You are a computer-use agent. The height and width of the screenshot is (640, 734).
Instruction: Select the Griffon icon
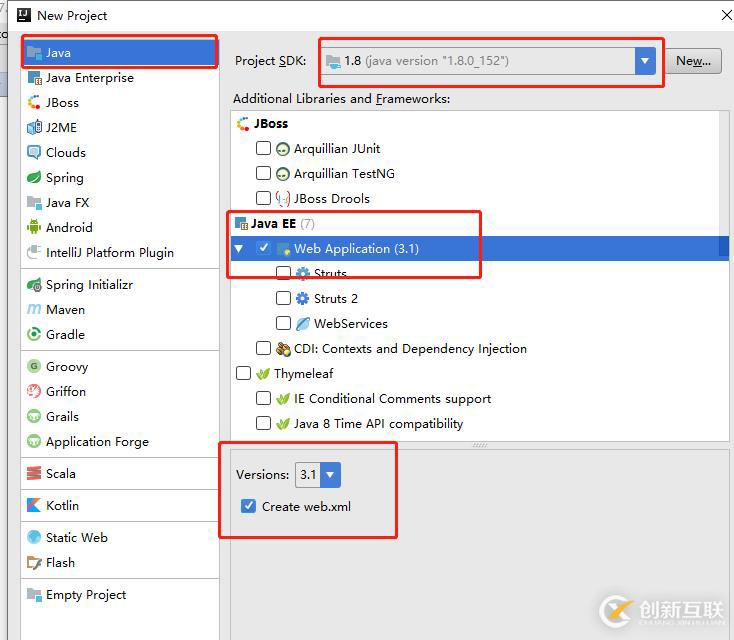click(x=34, y=391)
